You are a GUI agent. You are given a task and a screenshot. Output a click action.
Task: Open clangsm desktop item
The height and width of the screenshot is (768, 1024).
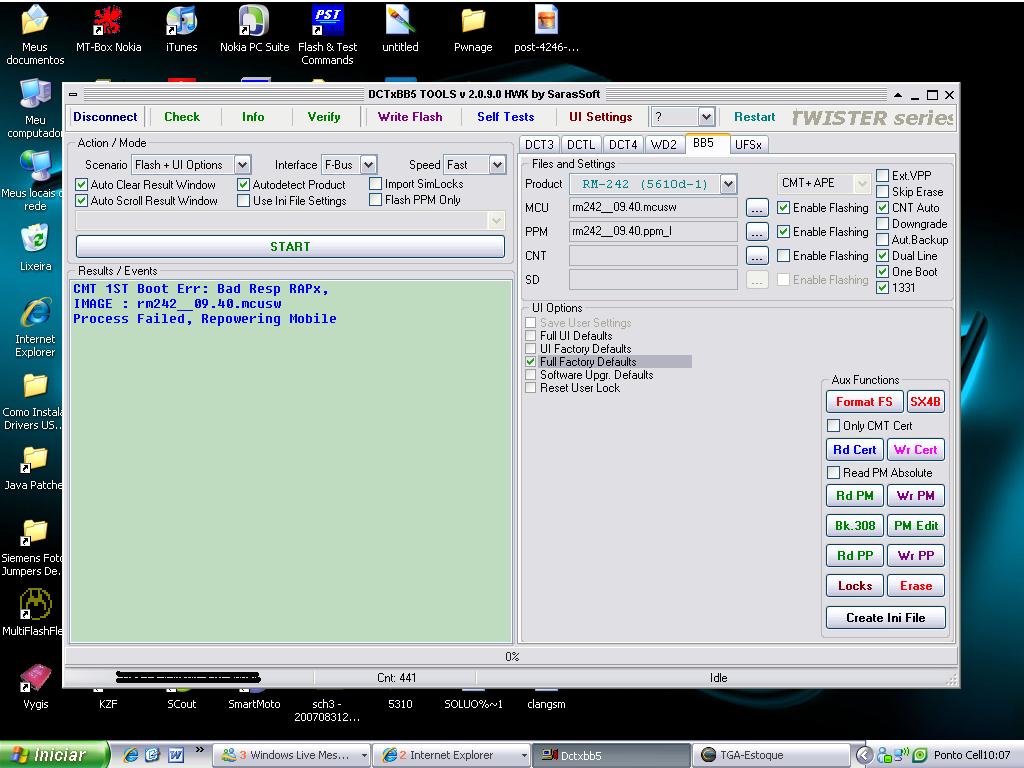[x=546, y=704]
